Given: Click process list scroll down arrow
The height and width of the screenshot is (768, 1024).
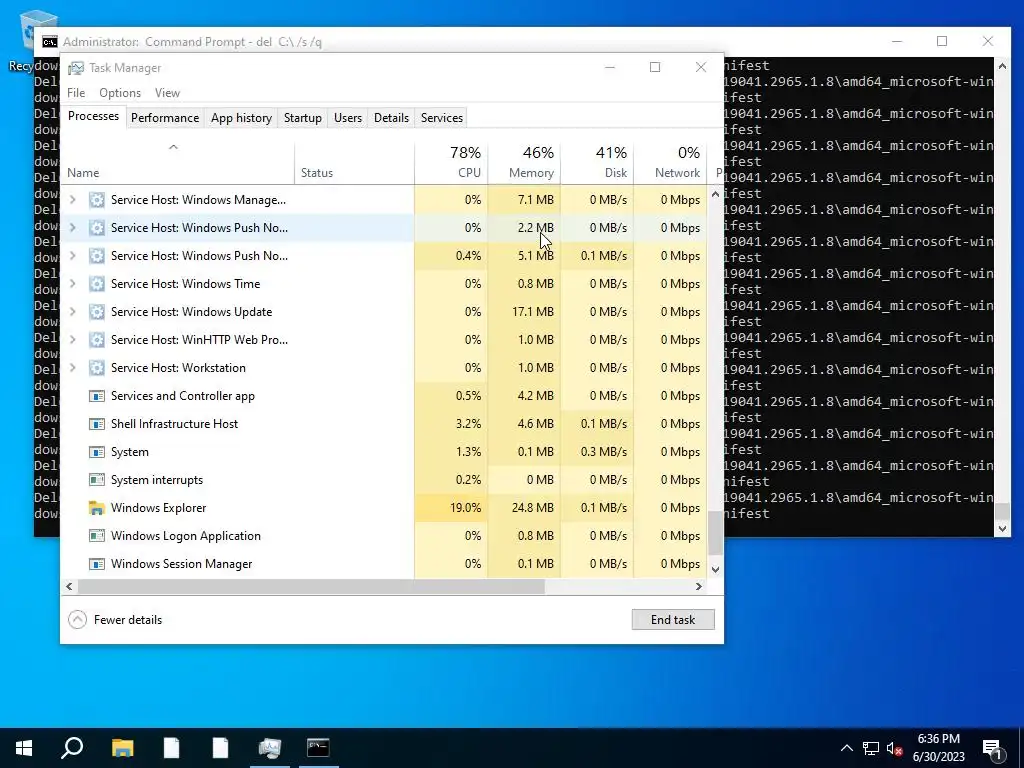Looking at the screenshot, I should coord(715,569).
